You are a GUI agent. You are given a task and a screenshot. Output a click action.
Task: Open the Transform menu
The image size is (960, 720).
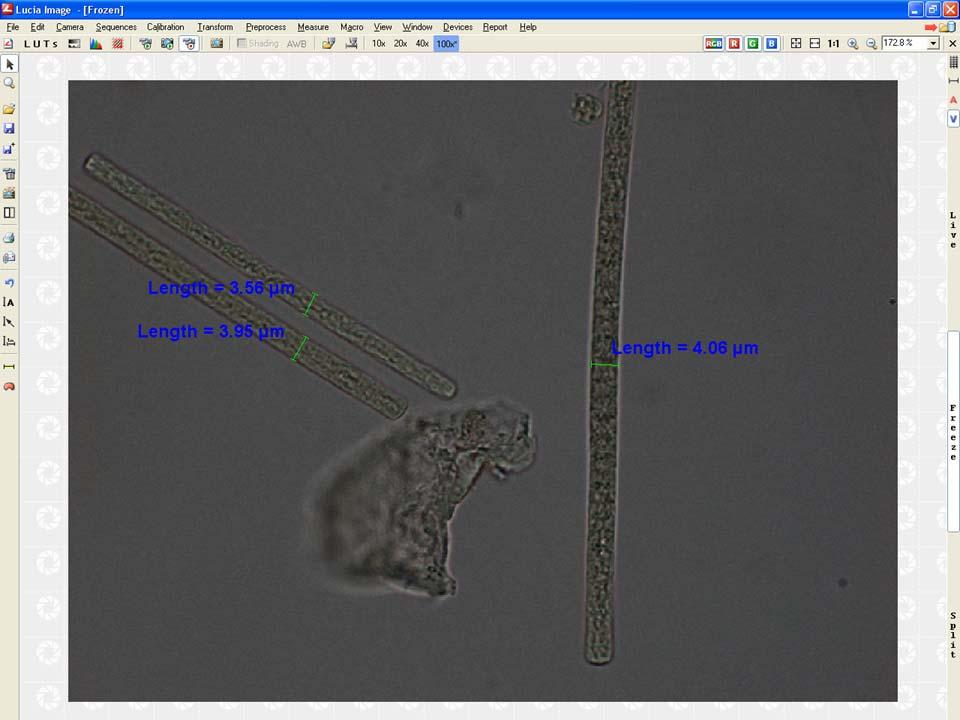215,27
